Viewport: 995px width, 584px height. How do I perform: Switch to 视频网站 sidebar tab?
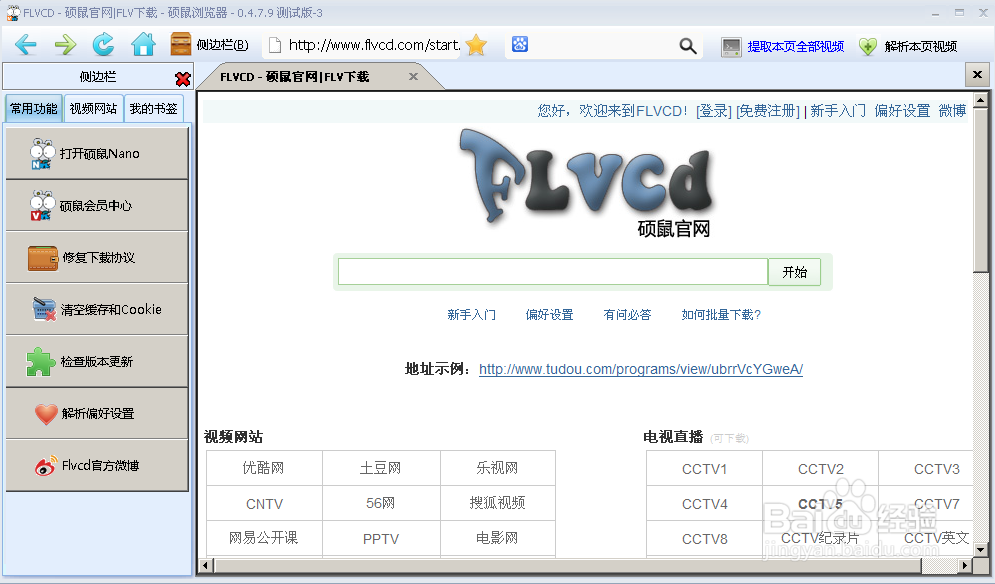pos(93,109)
